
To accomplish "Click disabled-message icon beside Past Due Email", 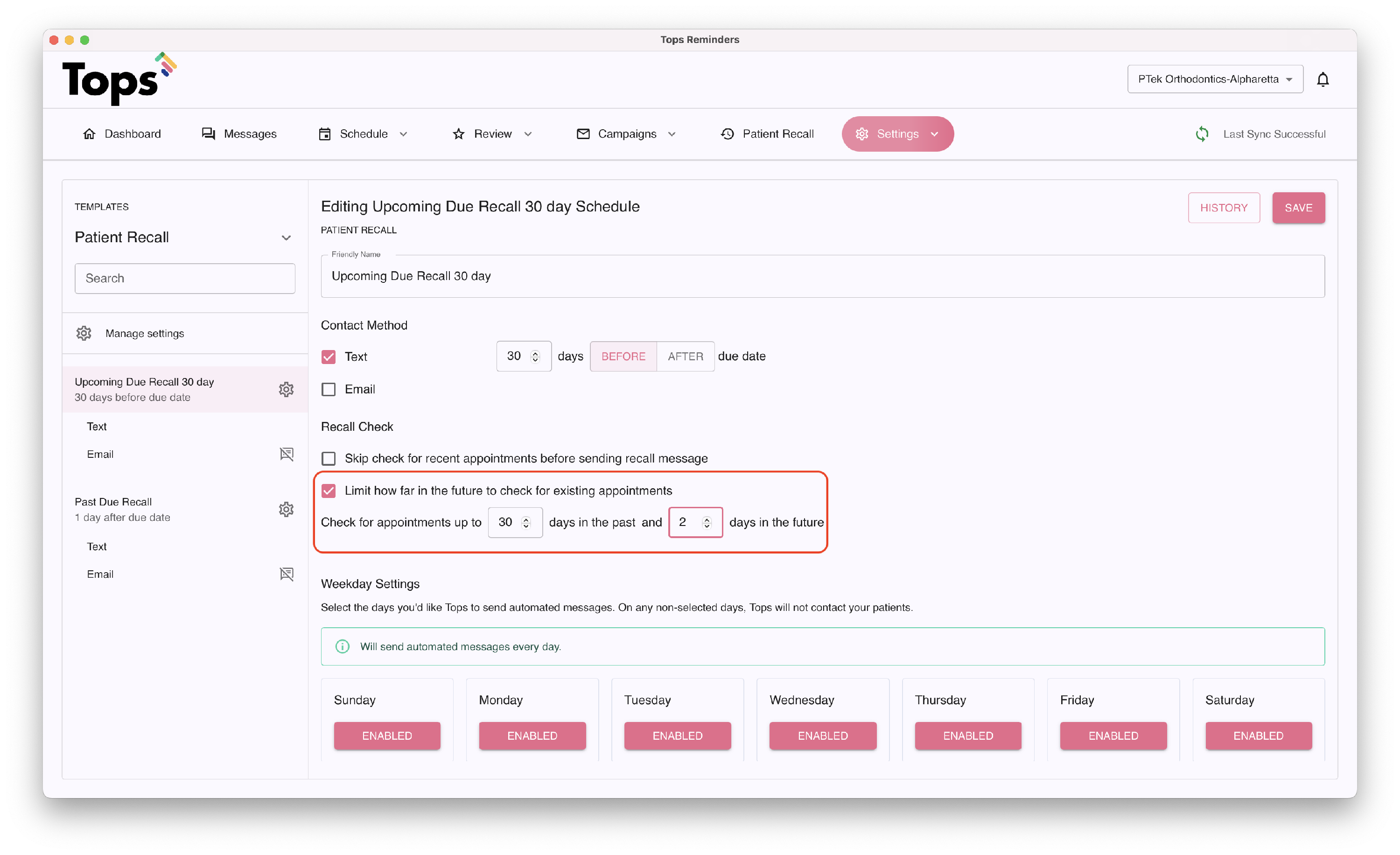I will (x=287, y=575).
